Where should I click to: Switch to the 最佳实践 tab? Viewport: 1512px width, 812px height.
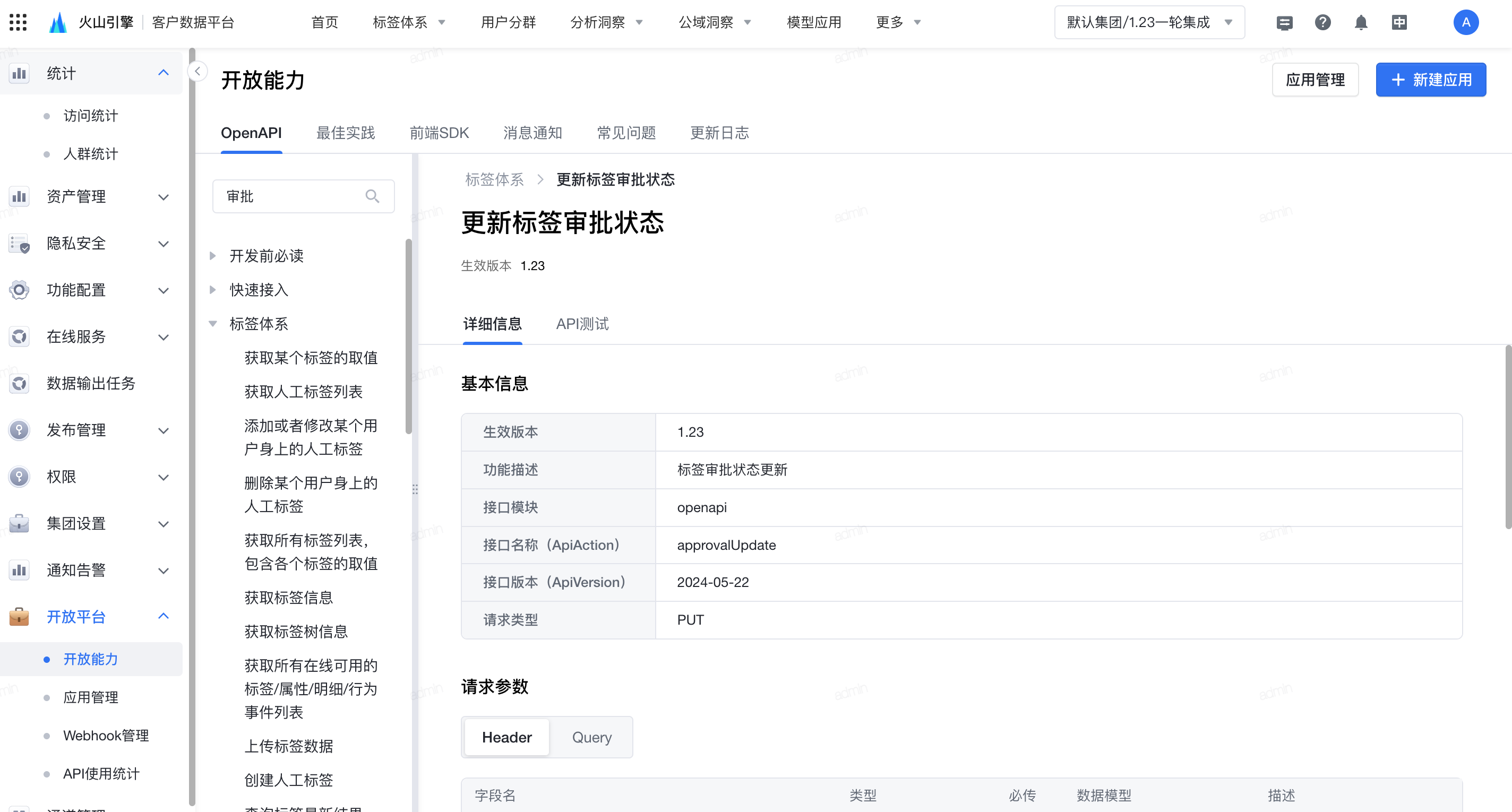point(345,133)
